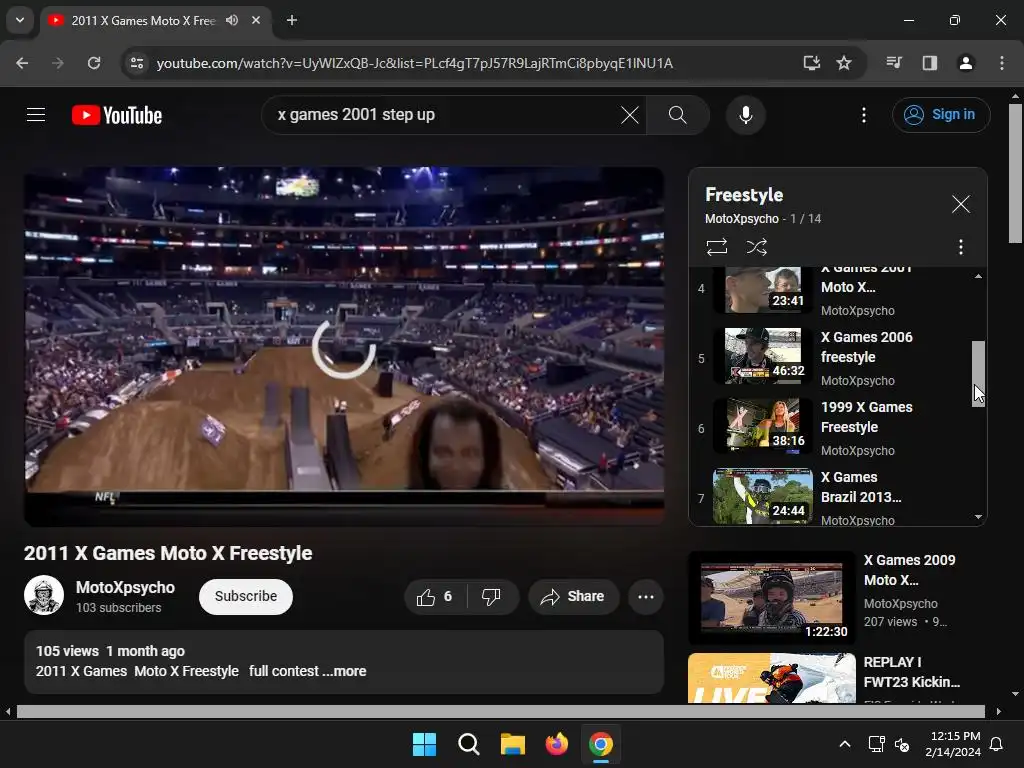Dislike the video with thumbs down
Screen dimensions: 1024x768
point(492,596)
